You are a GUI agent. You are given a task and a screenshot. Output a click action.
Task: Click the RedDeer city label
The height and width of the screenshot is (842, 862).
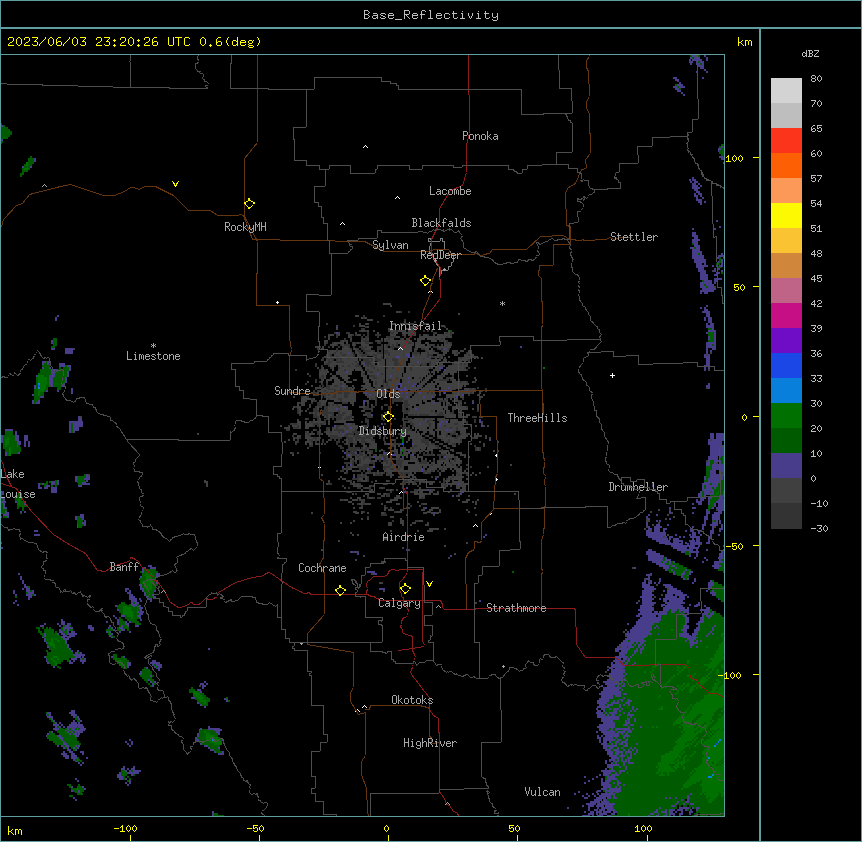(440, 255)
